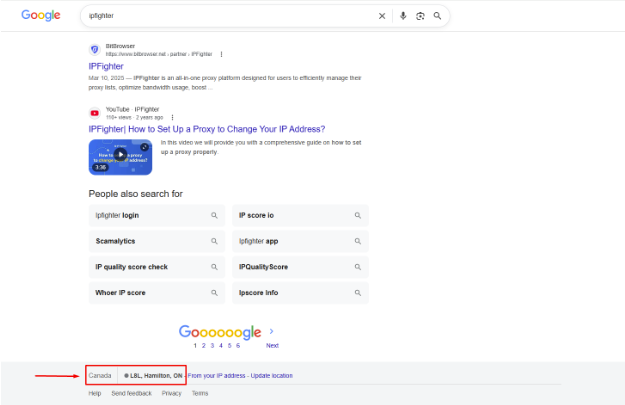Play the proxy video thumbnail
The image size is (625, 405).
point(120,157)
